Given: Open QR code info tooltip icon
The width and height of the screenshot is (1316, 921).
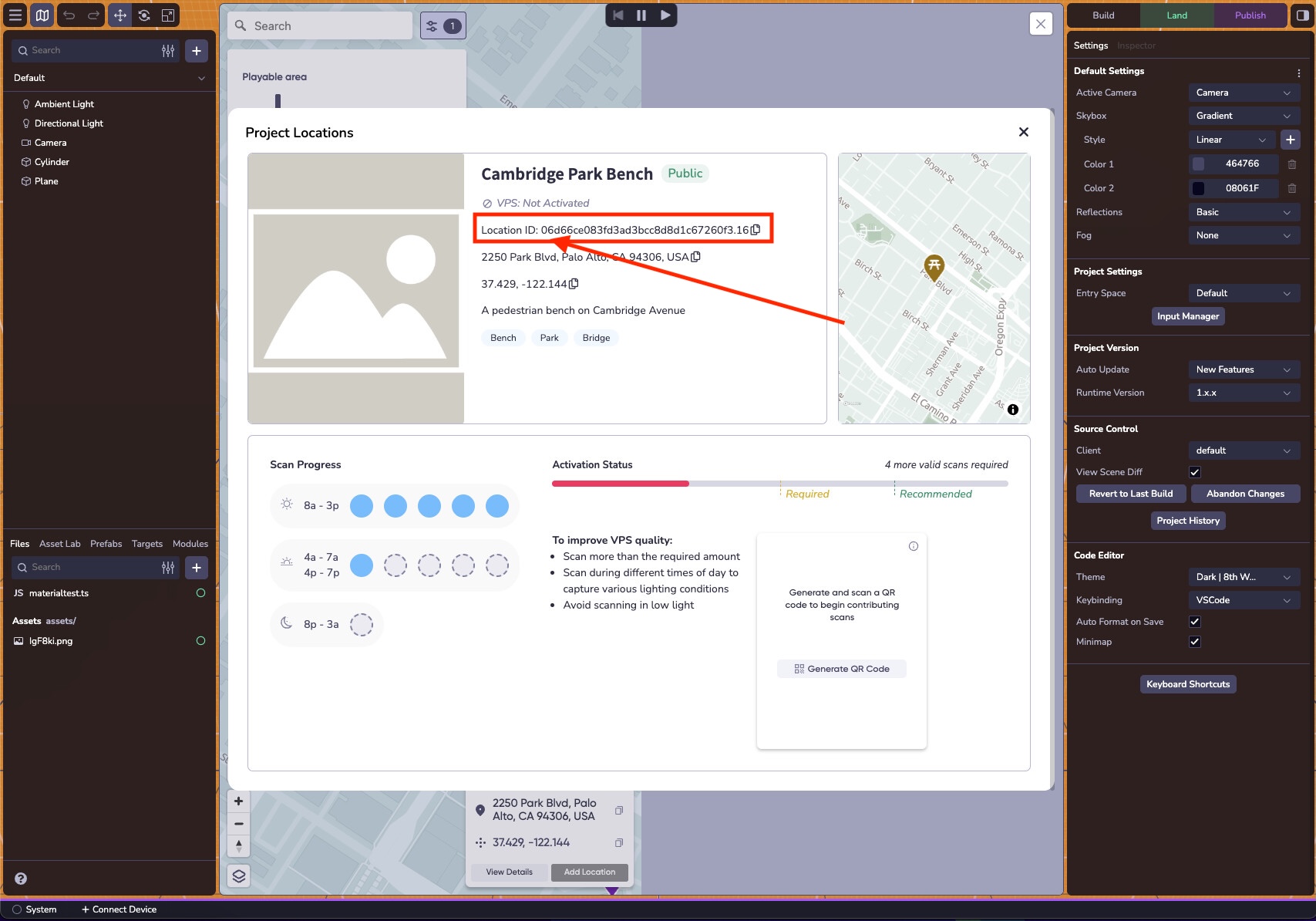Looking at the screenshot, I should (x=914, y=546).
